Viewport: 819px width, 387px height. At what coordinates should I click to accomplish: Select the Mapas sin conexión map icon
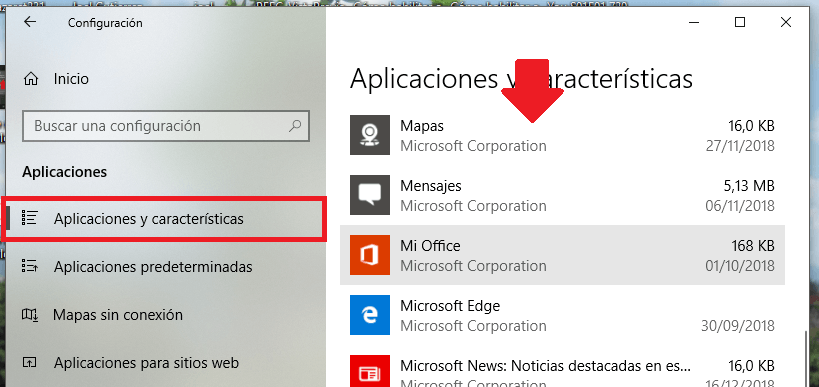pos(29,314)
